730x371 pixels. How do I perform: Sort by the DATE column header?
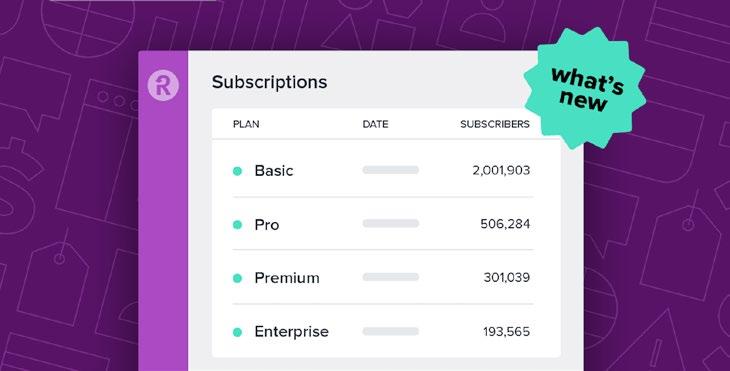pyautogui.click(x=375, y=124)
